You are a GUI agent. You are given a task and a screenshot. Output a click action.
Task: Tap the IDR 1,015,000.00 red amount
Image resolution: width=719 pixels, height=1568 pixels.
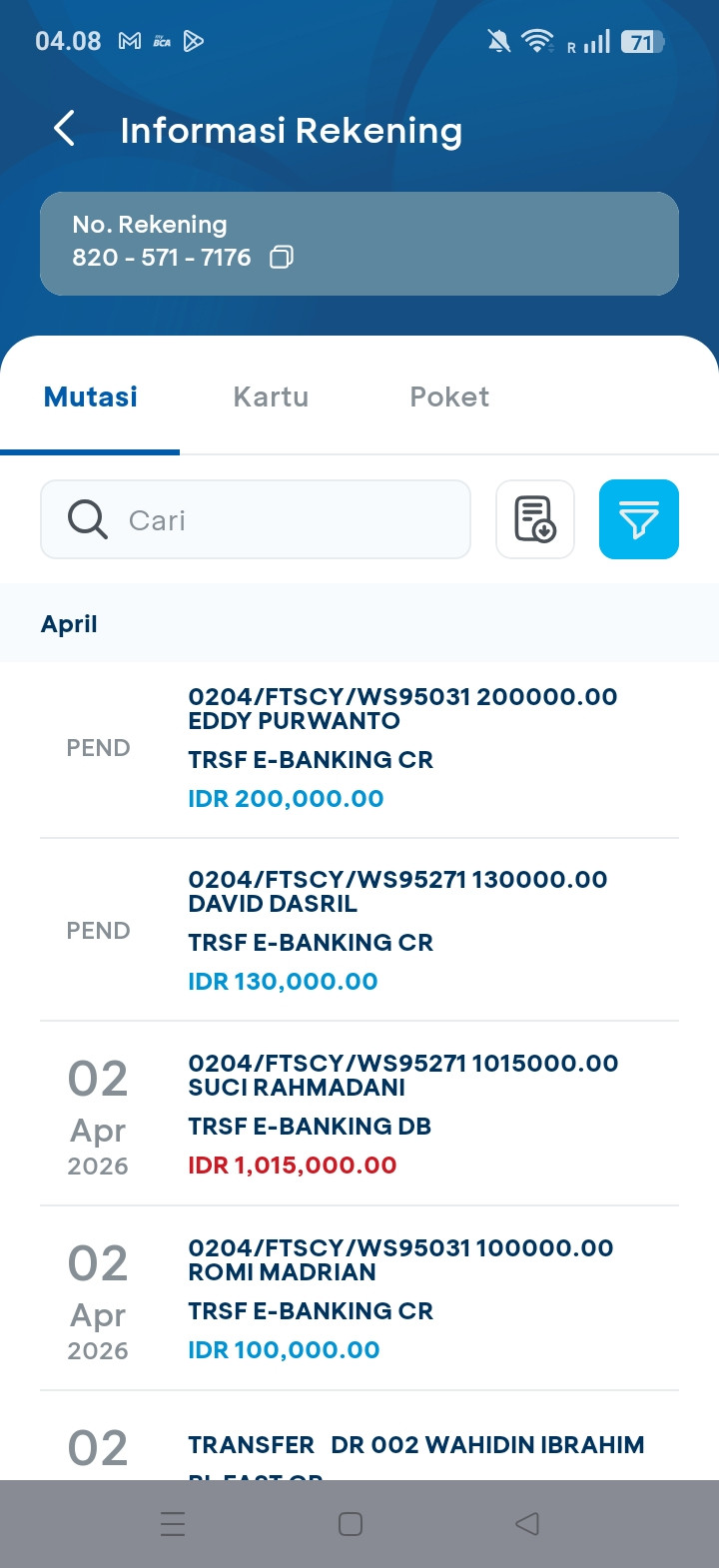293,1165
